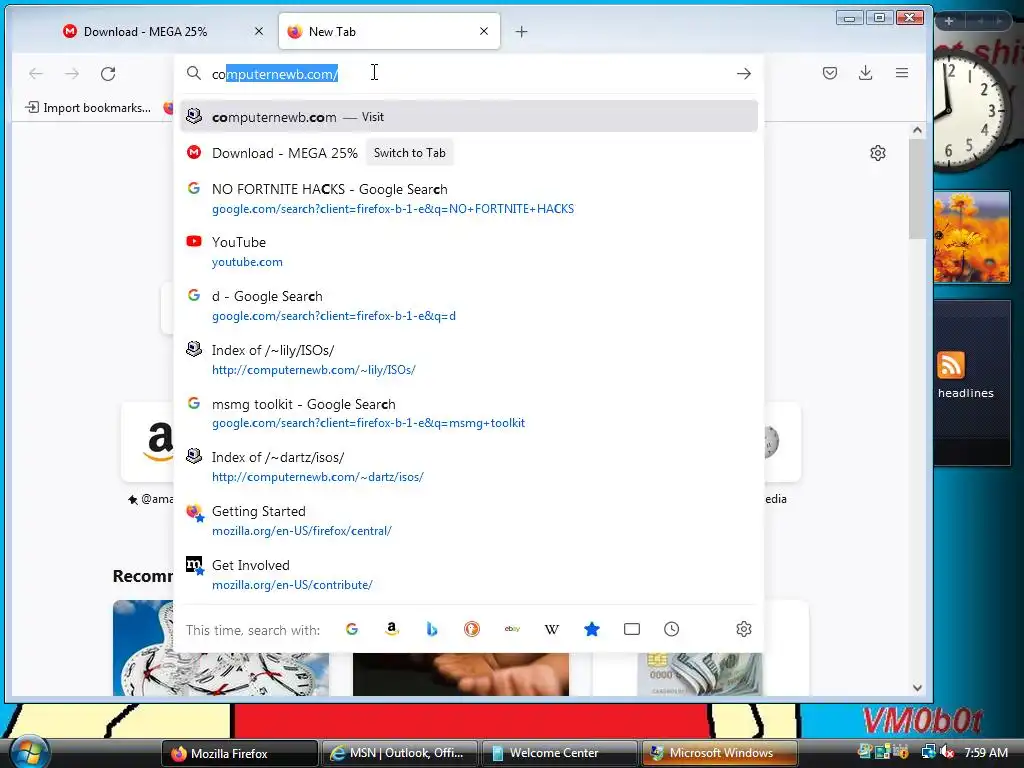Visit computernewb.com suggestion
1024x768 pixels.
[x=469, y=117]
